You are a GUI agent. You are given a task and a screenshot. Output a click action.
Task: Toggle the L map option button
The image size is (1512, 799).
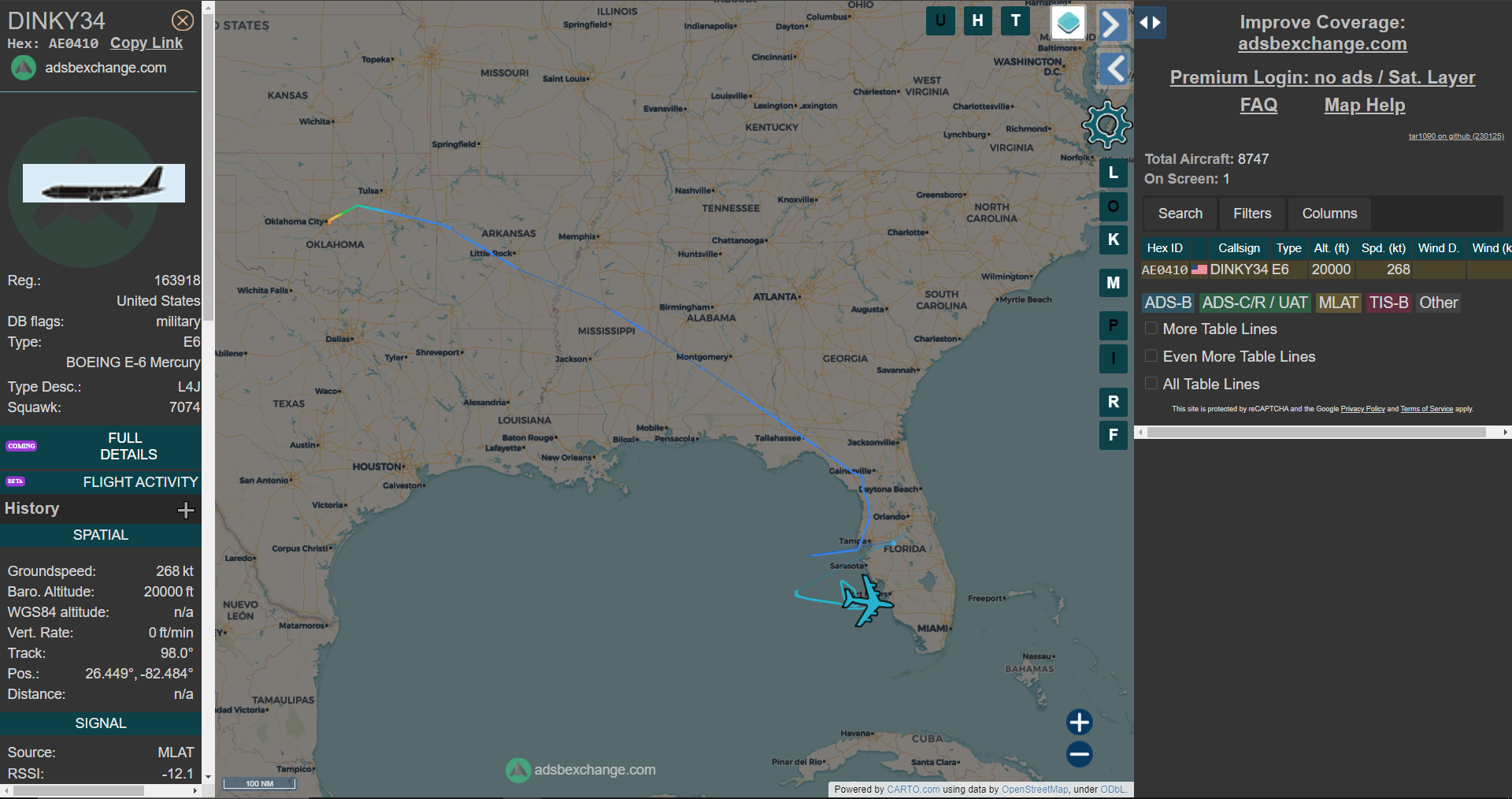(x=1114, y=173)
